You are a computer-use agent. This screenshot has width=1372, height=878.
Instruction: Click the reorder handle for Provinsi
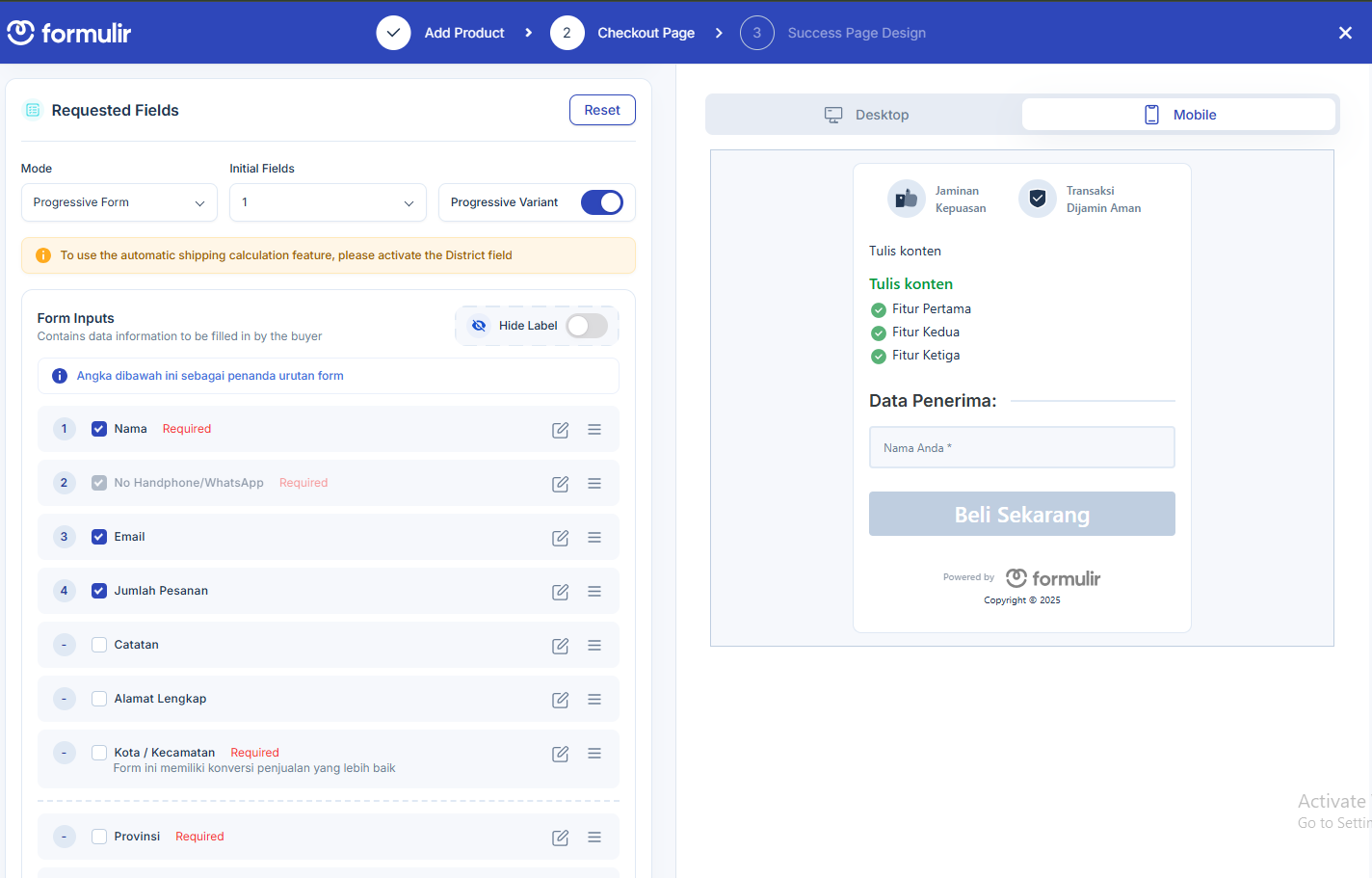coord(594,838)
